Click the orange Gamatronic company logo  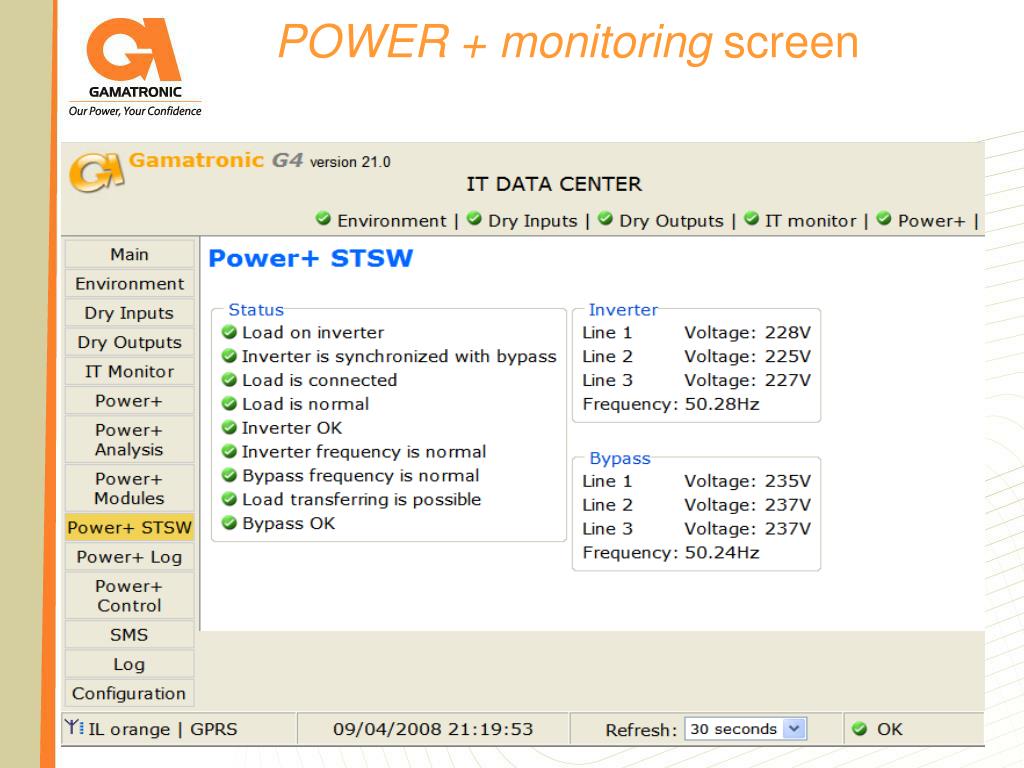[134, 67]
